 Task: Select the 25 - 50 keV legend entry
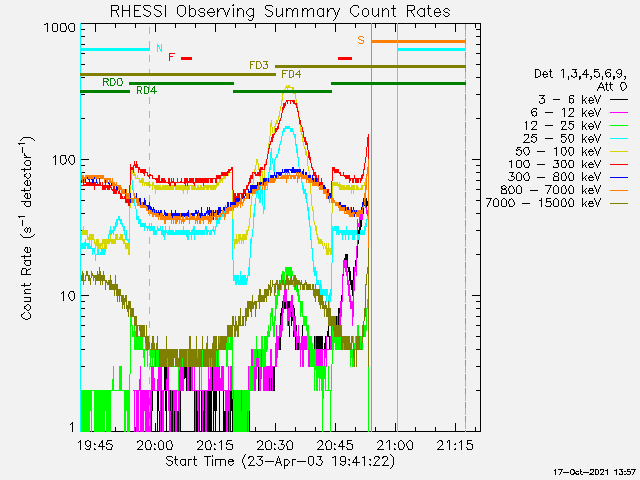pos(576,138)
